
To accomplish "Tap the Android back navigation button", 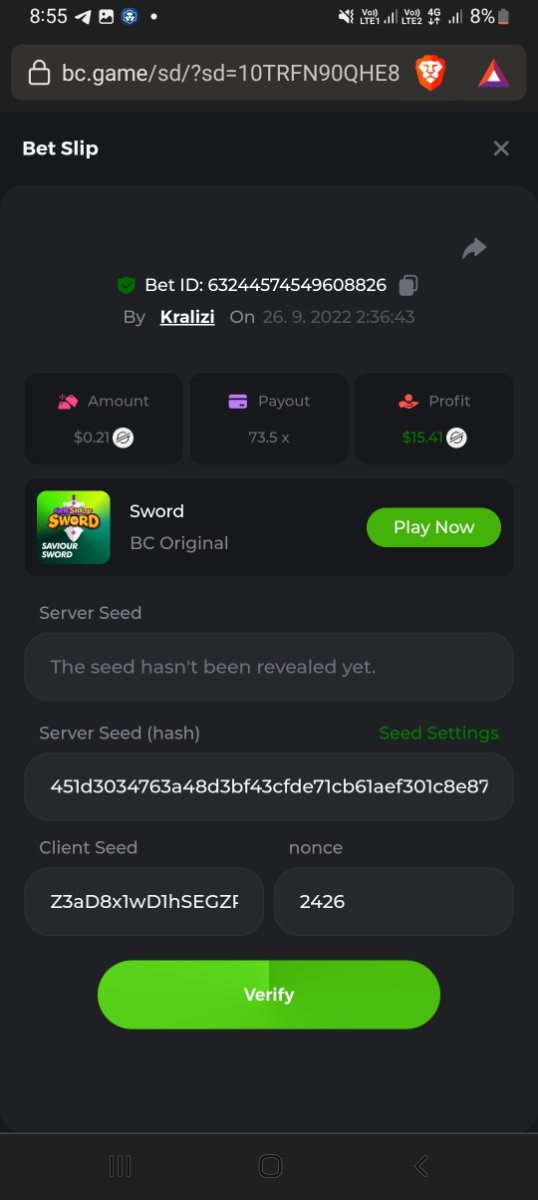I will tap(421, 1165).
